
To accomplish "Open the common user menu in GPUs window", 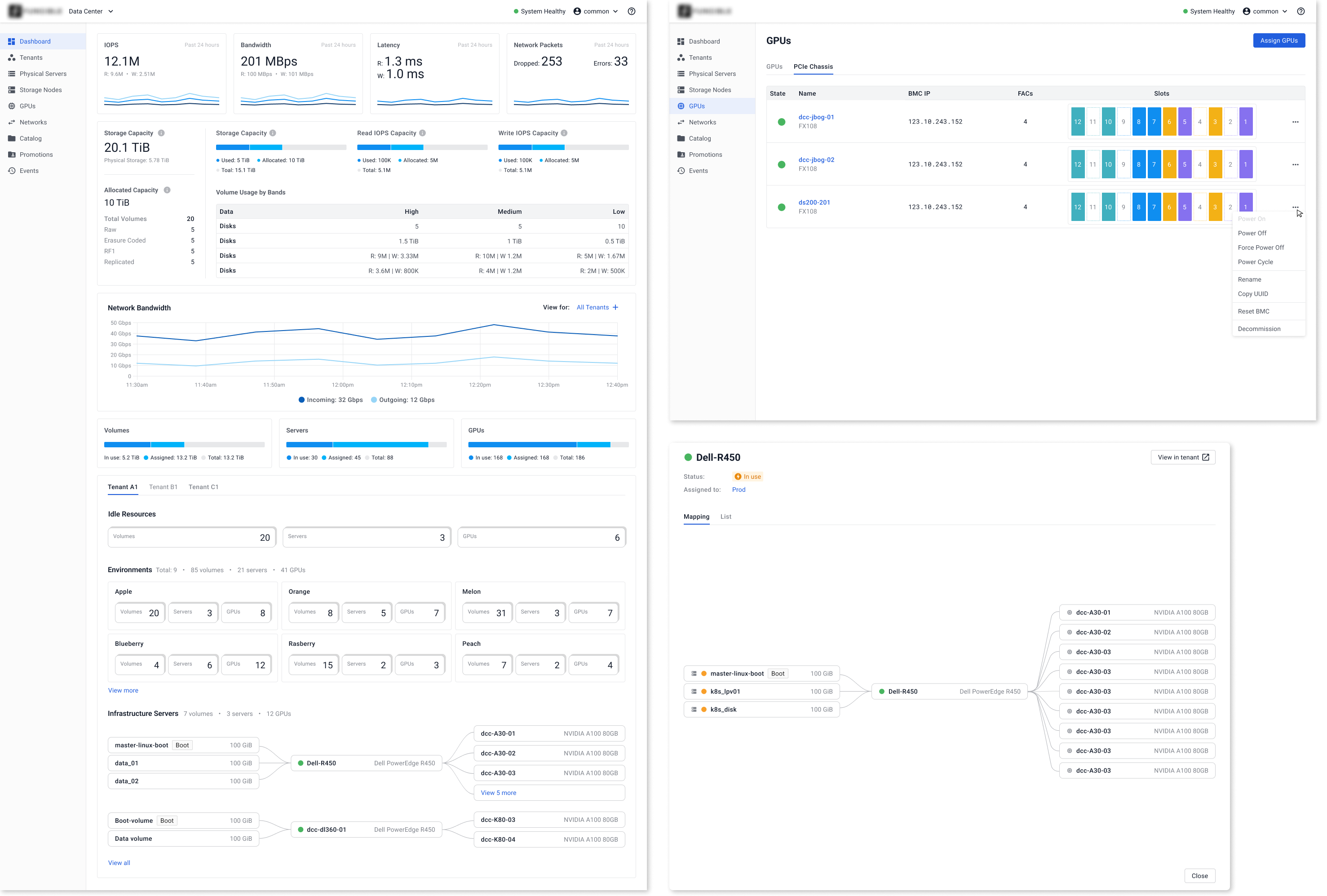I will click(x=1265, y=11).
